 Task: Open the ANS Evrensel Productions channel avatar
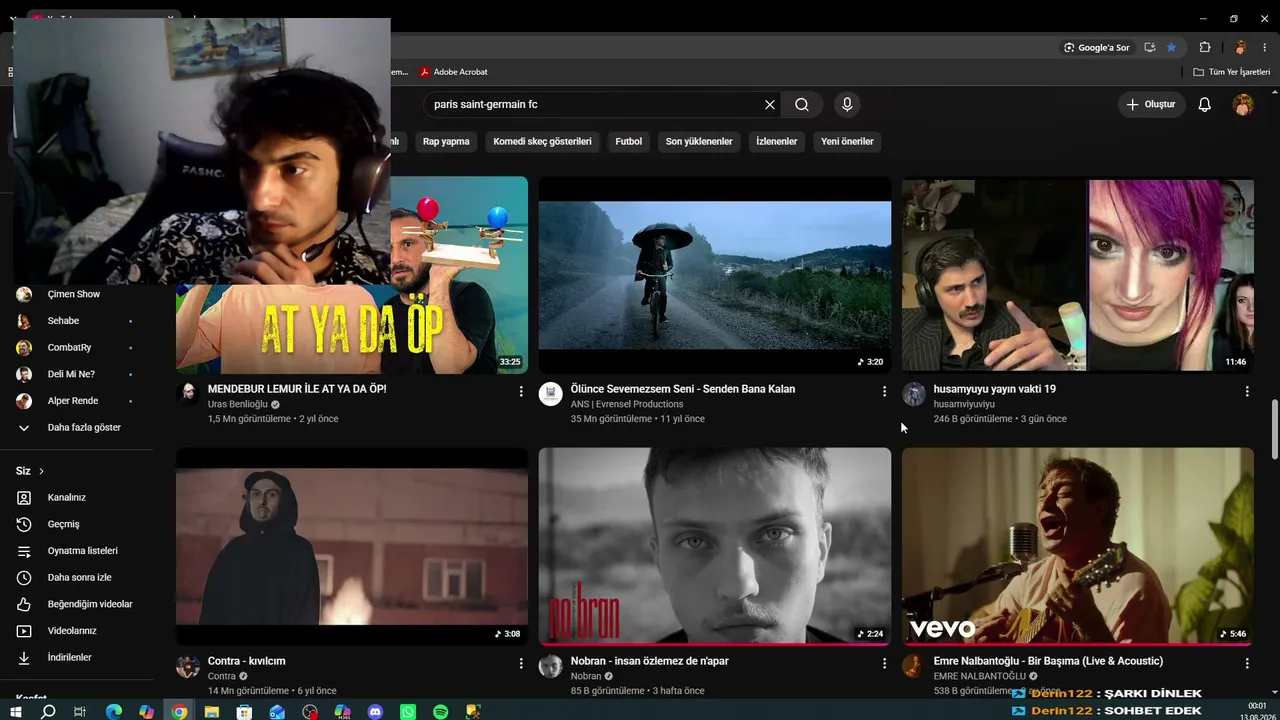click(551, 394)
